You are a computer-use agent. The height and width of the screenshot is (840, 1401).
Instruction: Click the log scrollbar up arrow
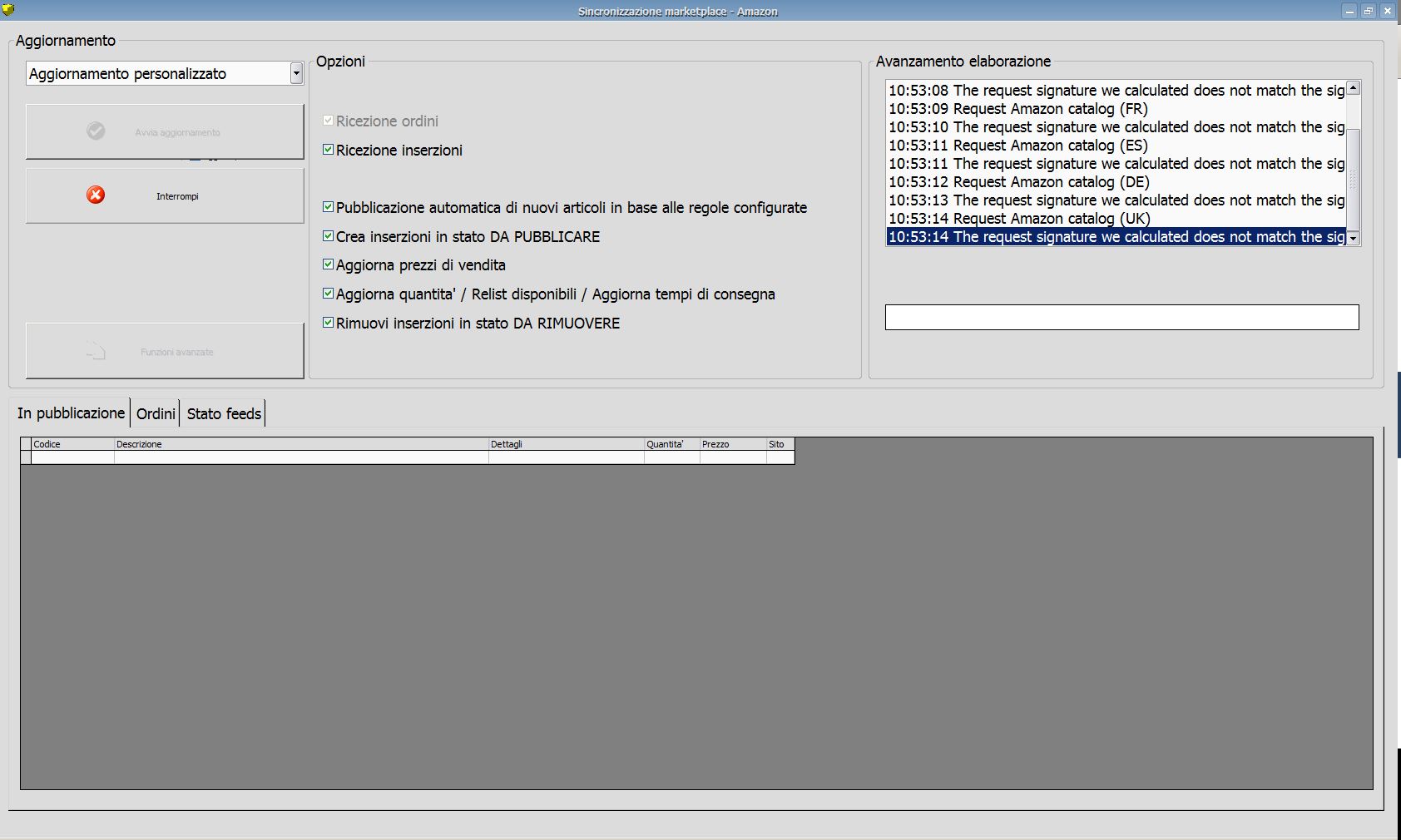[x=1354, y=88]
